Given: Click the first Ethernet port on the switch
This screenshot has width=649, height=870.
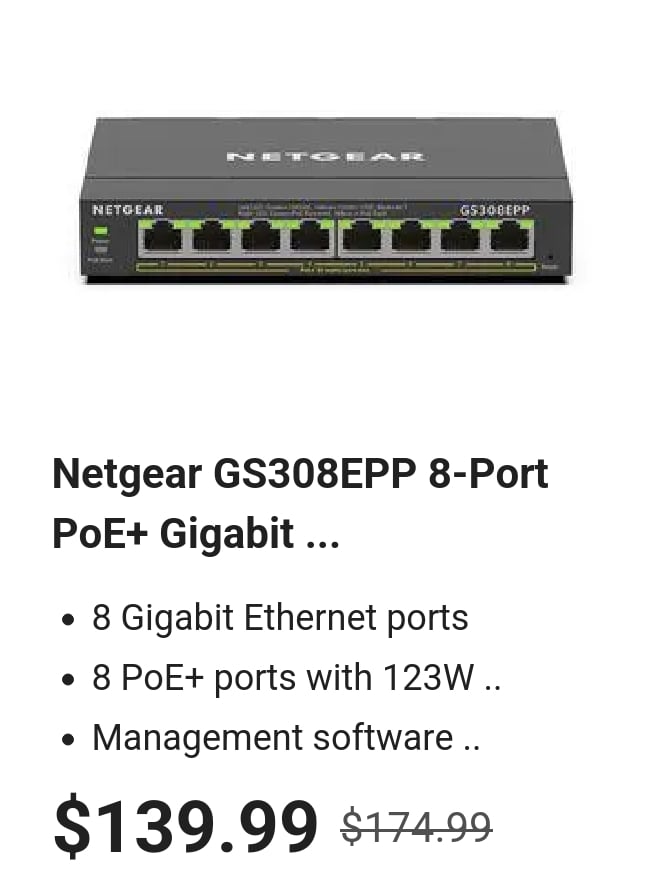Looking at the screenshot, I should pos(163,237).
